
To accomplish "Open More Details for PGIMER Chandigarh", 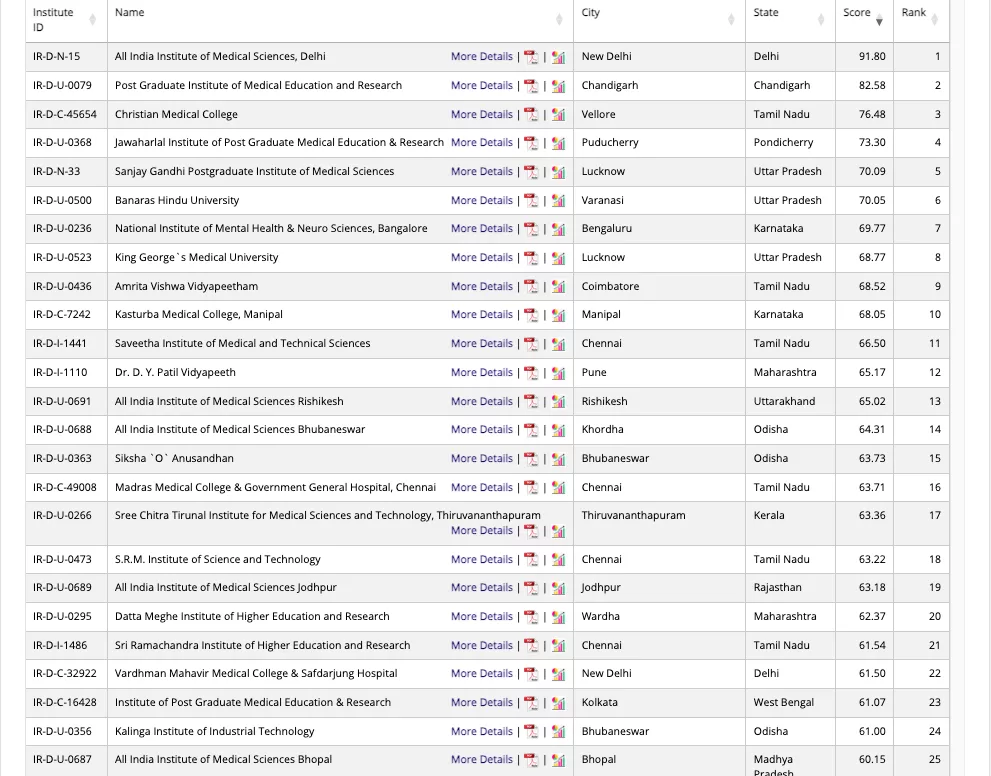I will pyautogui.click(x=481, y=86).
